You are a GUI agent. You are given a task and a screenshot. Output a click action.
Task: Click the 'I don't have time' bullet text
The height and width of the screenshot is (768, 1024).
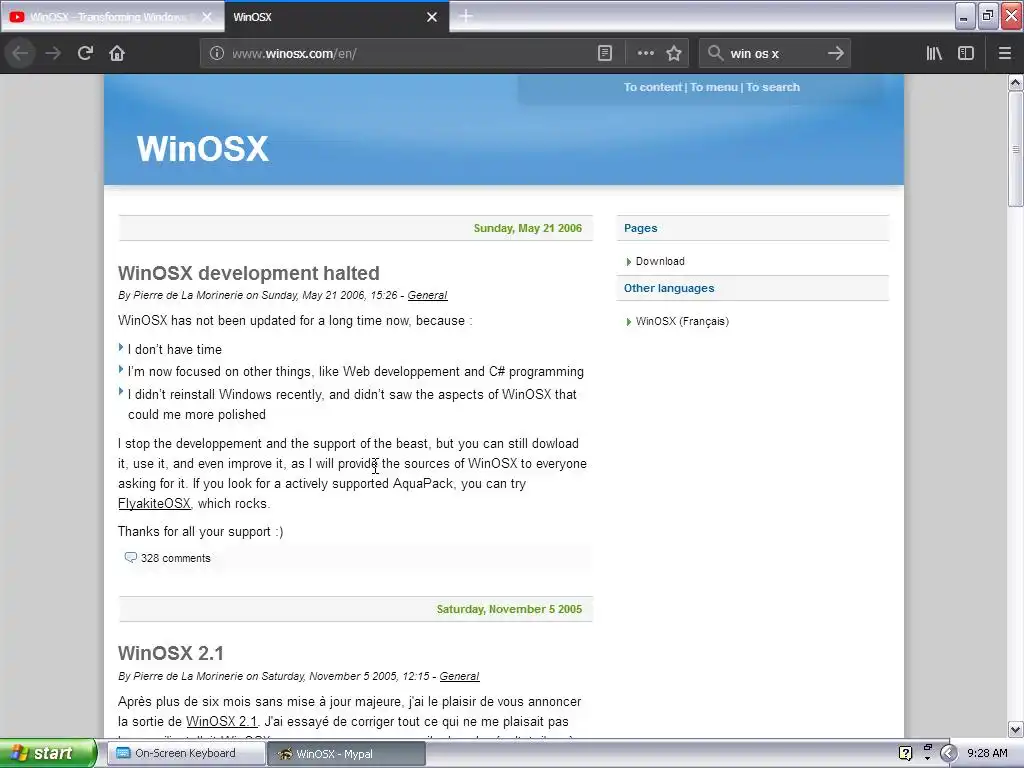pyautogui.click(x=175, y=349)
